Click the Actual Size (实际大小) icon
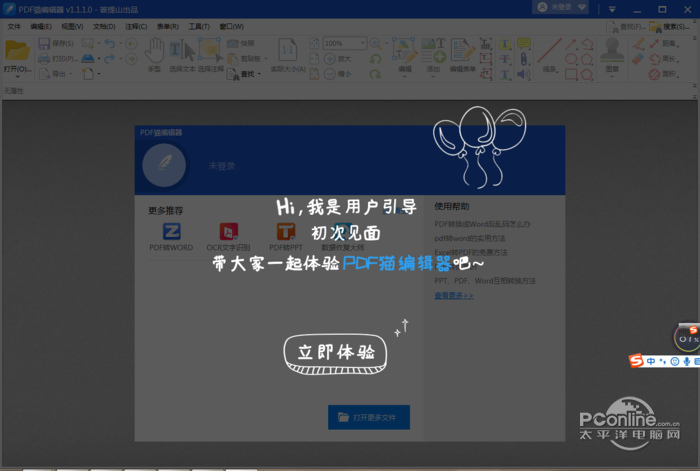The image size is (700, 471). coord(288,50)
